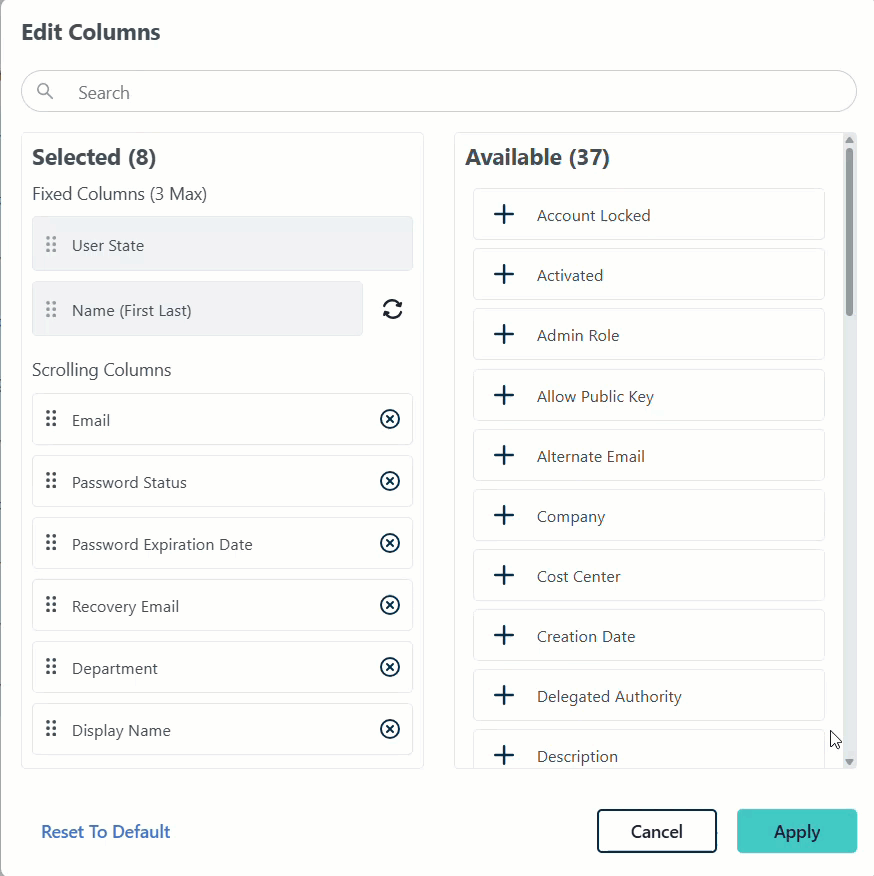Remove the Department column
The image size is (874, 876).
click(x=390, y=668)
